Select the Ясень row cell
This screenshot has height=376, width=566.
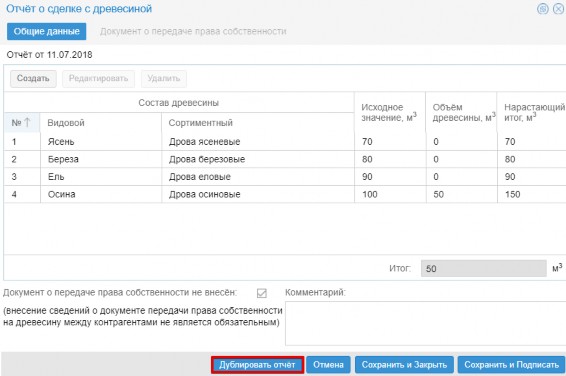[101, 141]
